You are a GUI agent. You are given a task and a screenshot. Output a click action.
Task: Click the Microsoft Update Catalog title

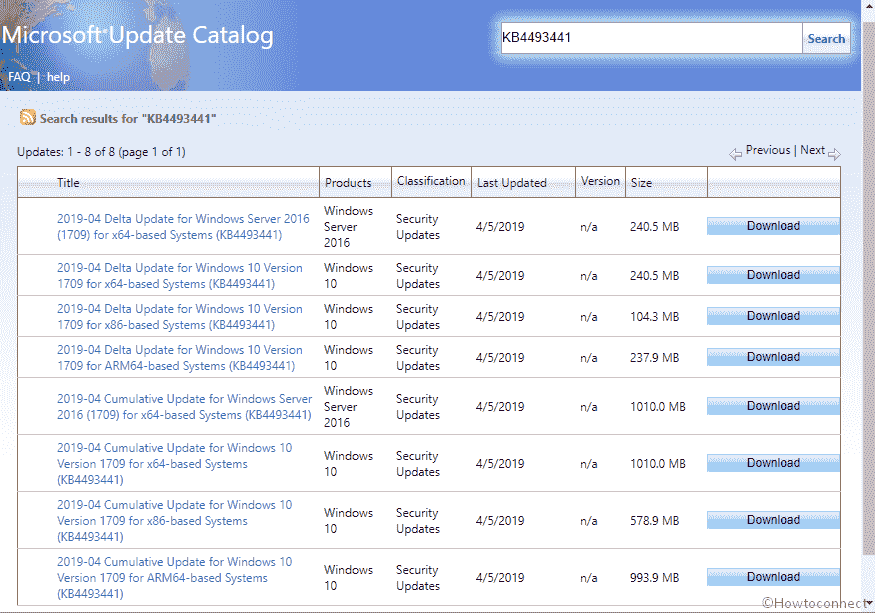pos(137,35)
